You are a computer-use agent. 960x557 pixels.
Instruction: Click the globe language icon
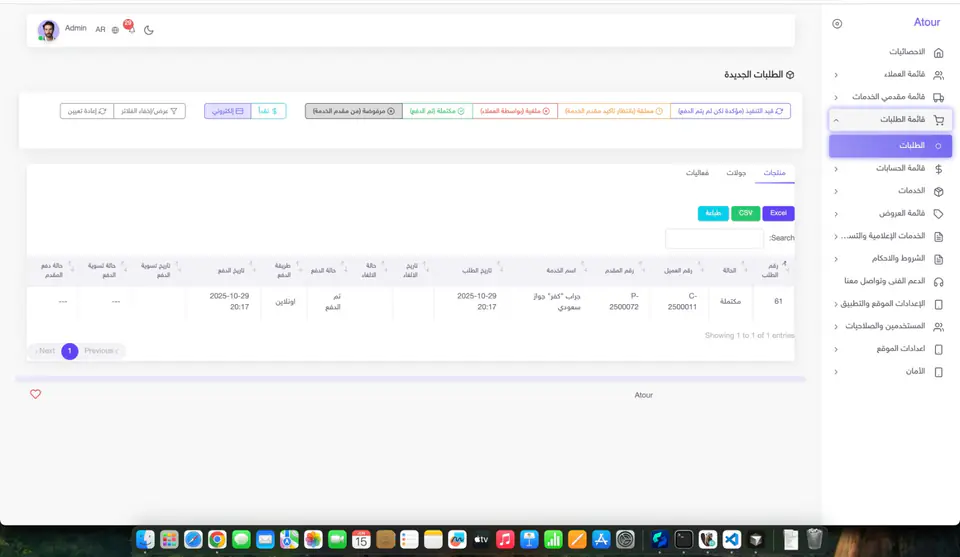(x=115, y=30)
